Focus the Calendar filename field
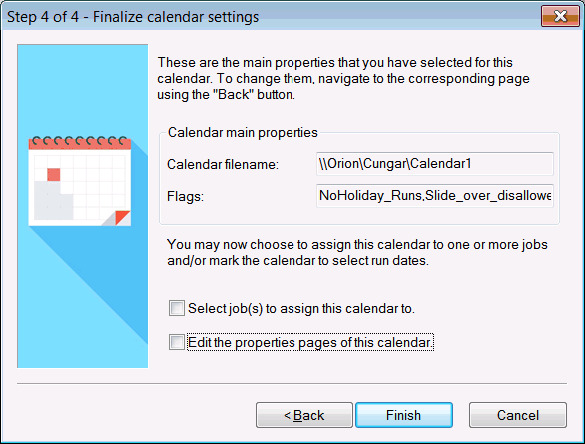Image resolution: width=585 pixels, height=444 pixels. coord(435,163)
